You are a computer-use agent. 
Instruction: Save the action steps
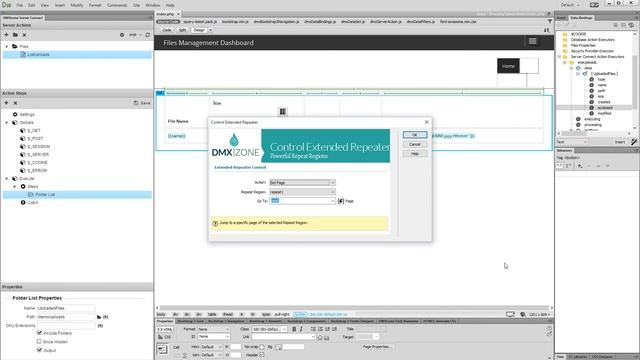tap(142, 103)
